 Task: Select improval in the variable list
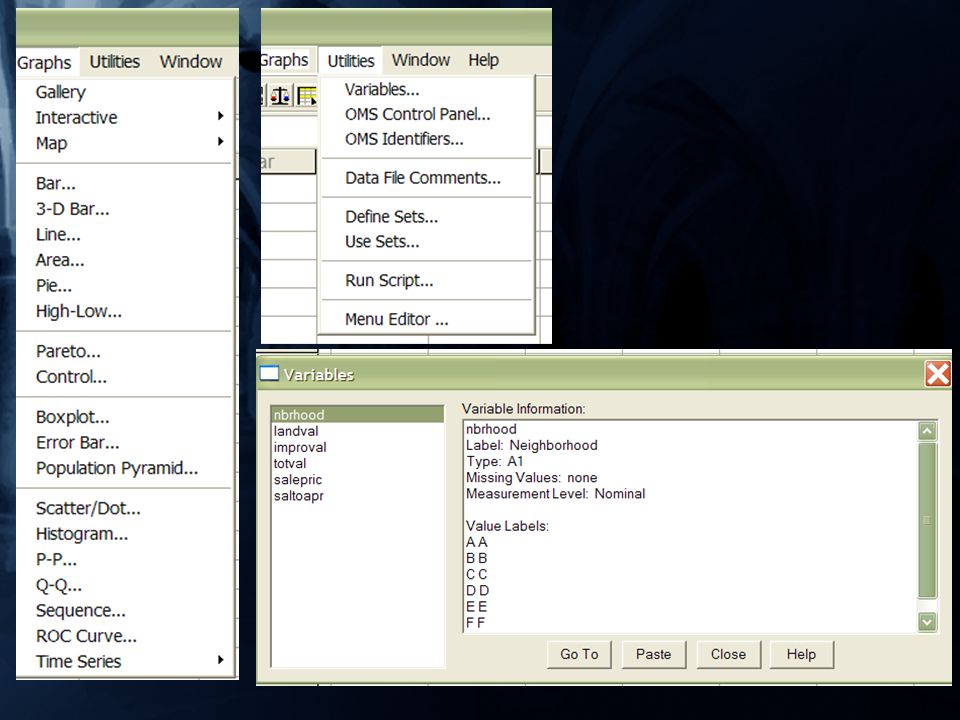(x=358, y=448)
